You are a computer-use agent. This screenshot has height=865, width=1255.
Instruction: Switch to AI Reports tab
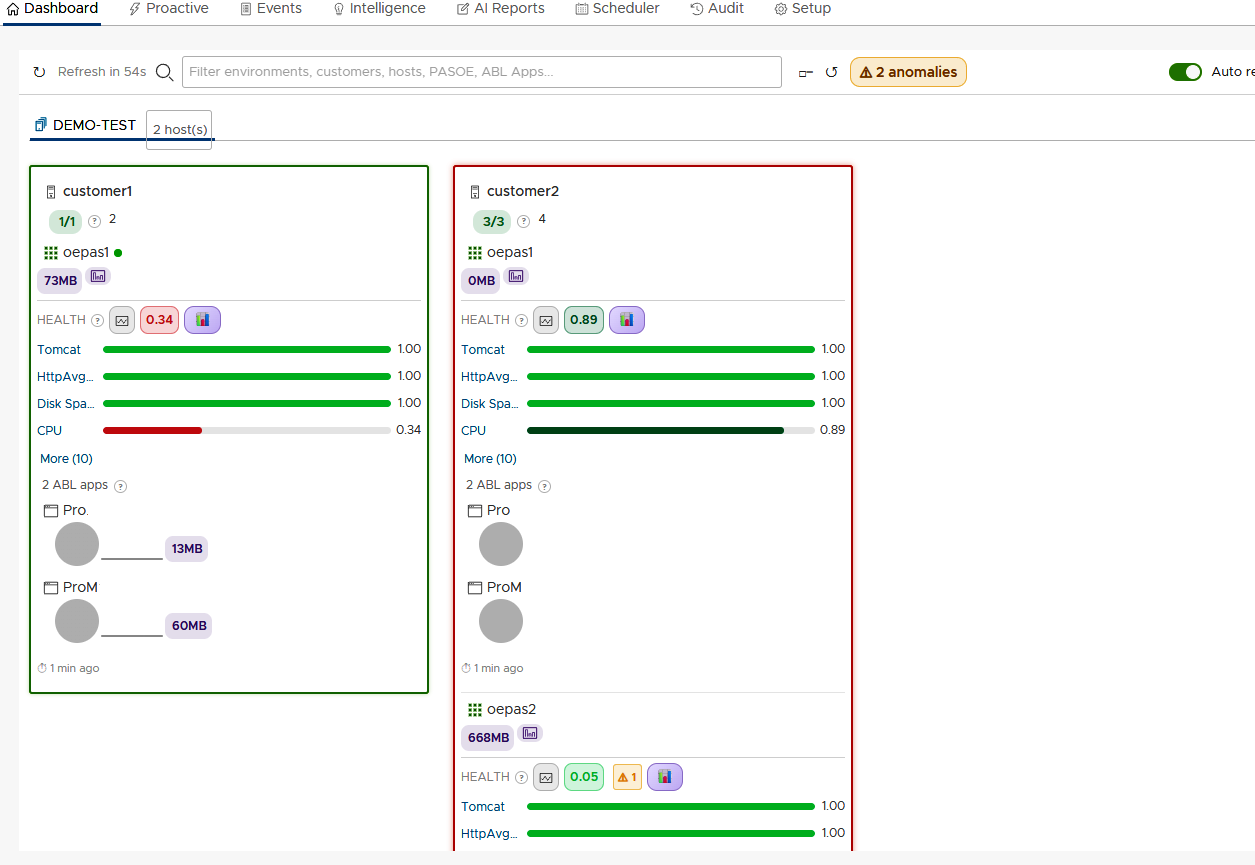[x=501, y=9]
